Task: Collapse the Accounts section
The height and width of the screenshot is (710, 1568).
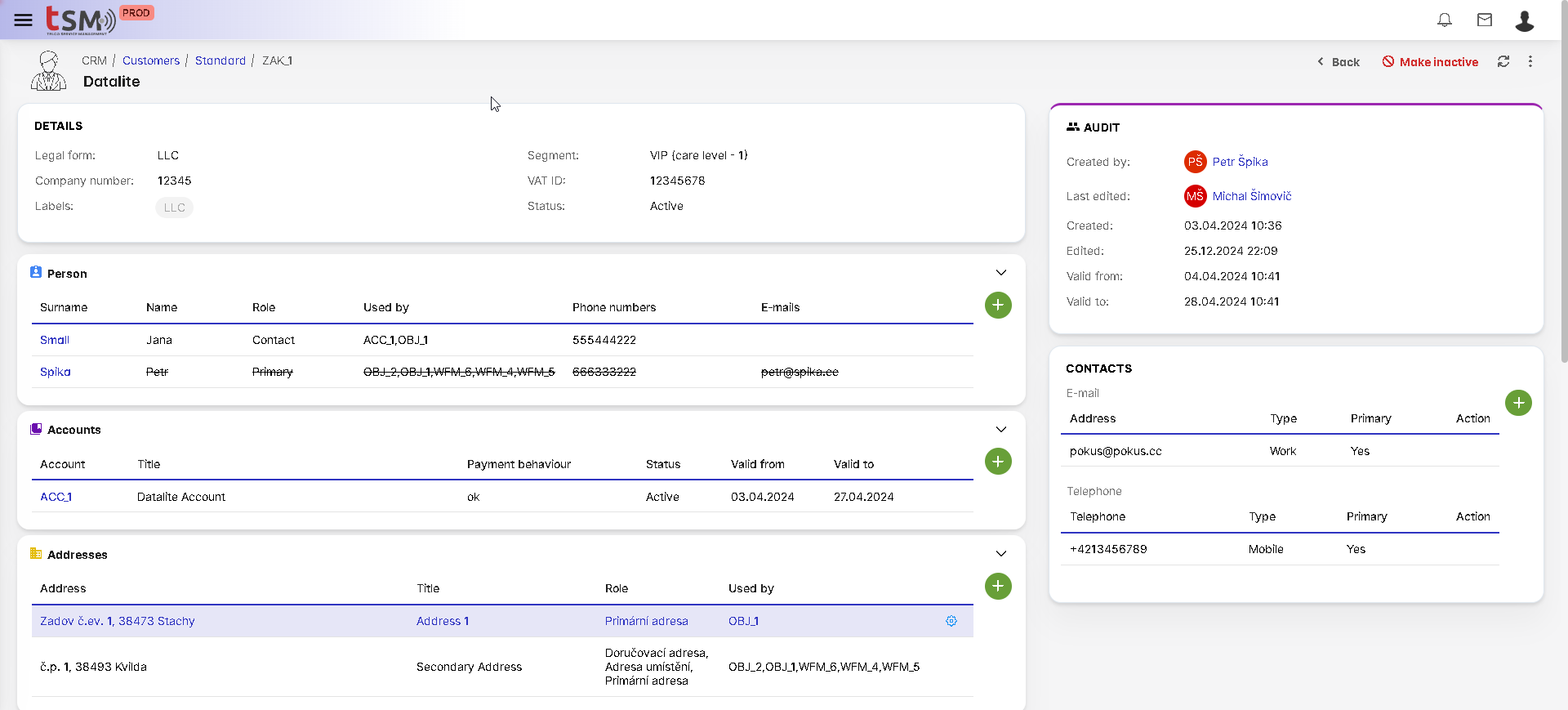Action: click(x=1000, y=430)
